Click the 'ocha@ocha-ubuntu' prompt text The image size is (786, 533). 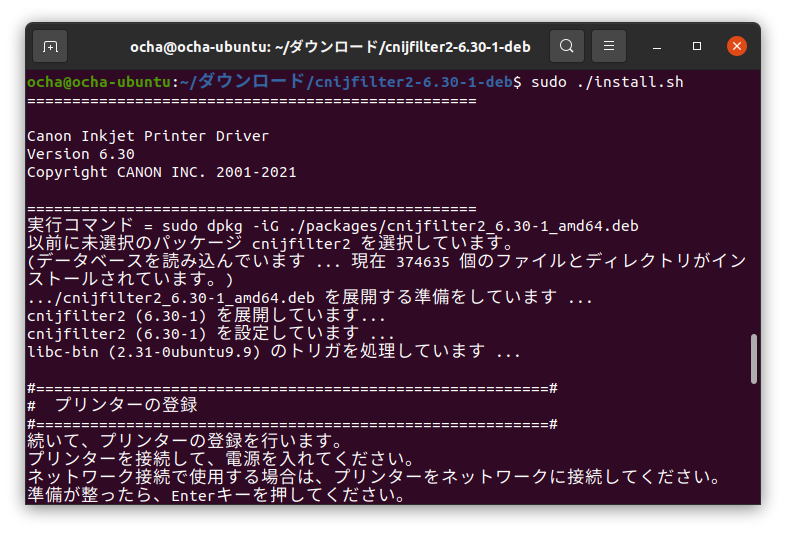point(99,82)
